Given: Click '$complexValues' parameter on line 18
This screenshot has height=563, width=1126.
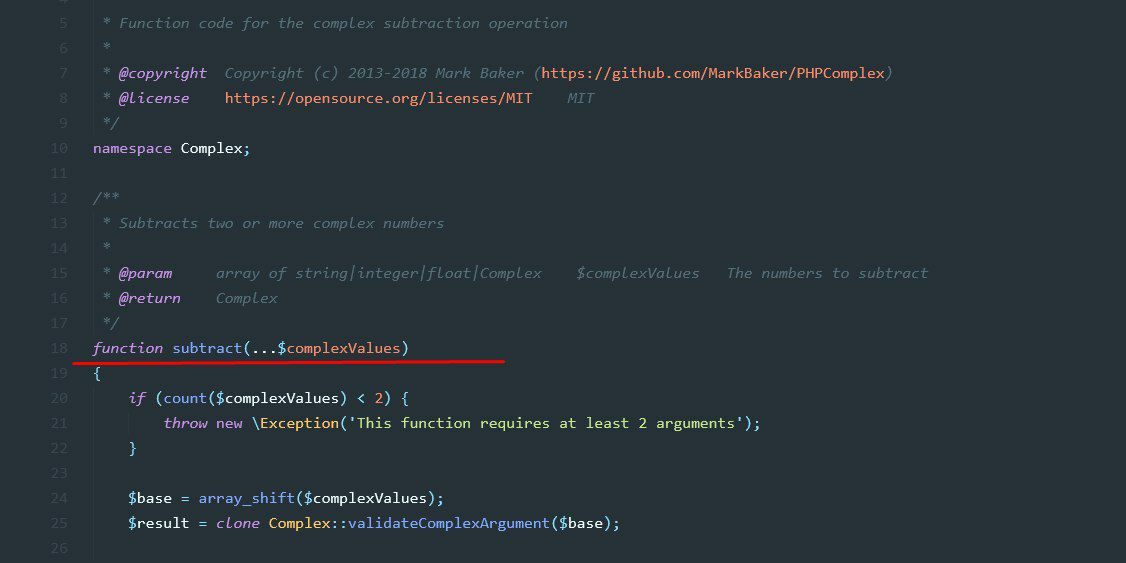Looking at the screenshot, I should click(x=339, y=348).
